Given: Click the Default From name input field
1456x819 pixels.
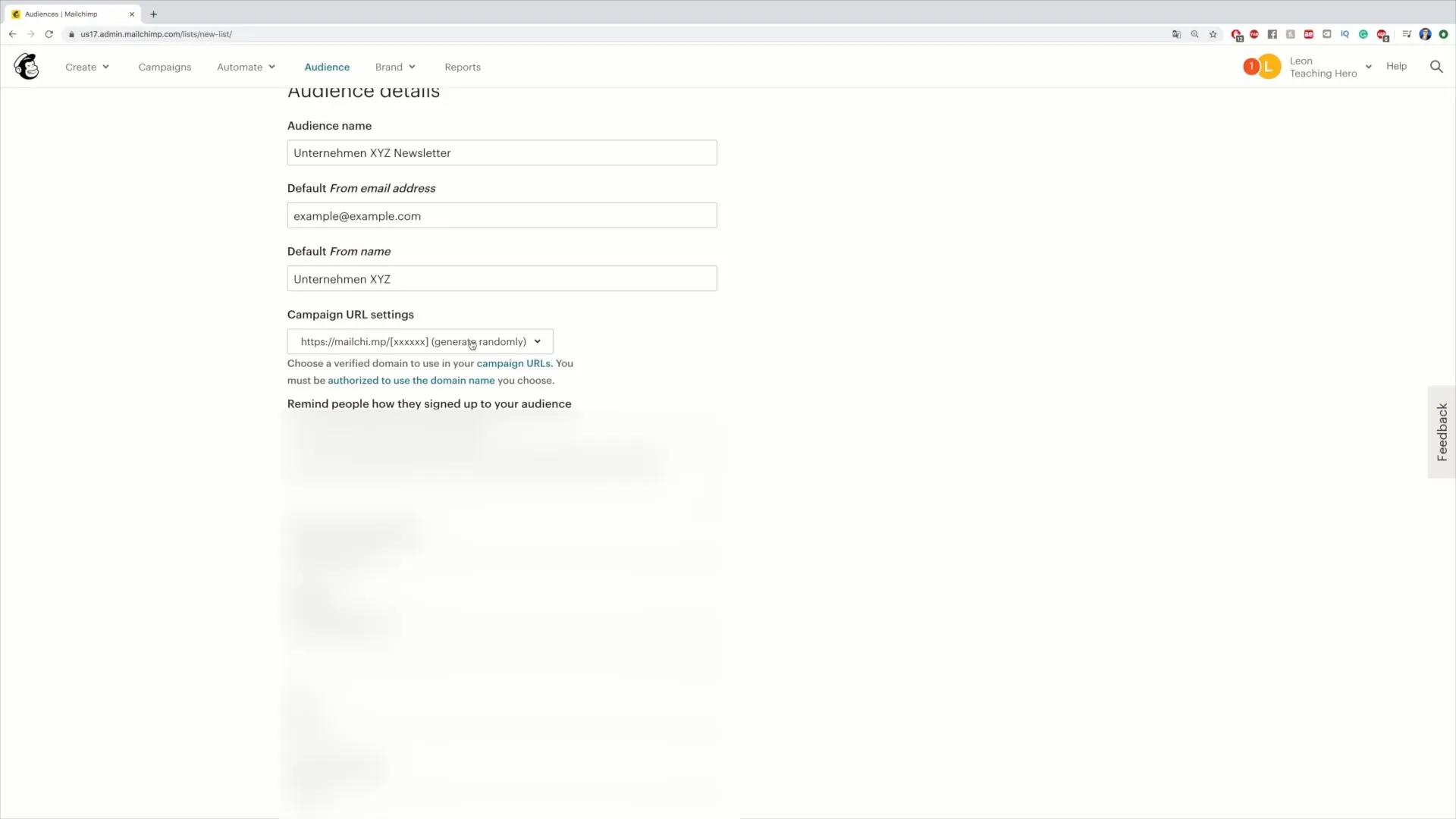Looking at the screenshot, I should coord(501,278).
